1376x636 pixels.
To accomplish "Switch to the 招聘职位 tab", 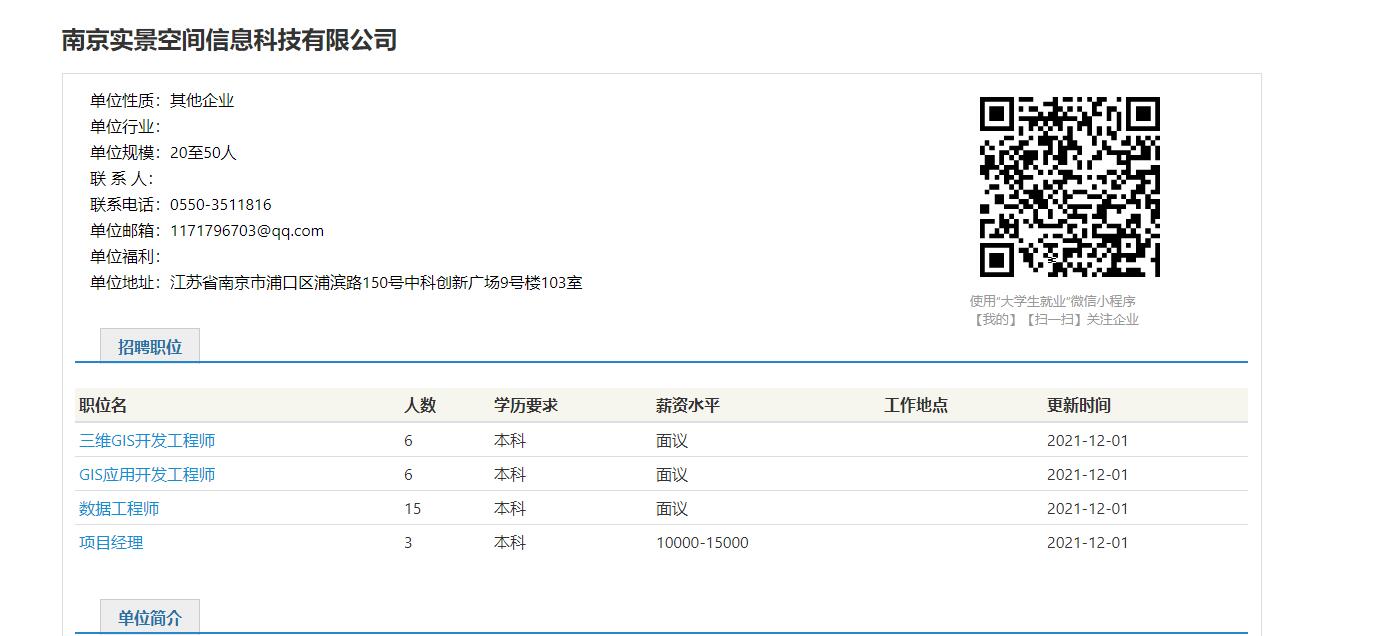I will tap(150, 347).
